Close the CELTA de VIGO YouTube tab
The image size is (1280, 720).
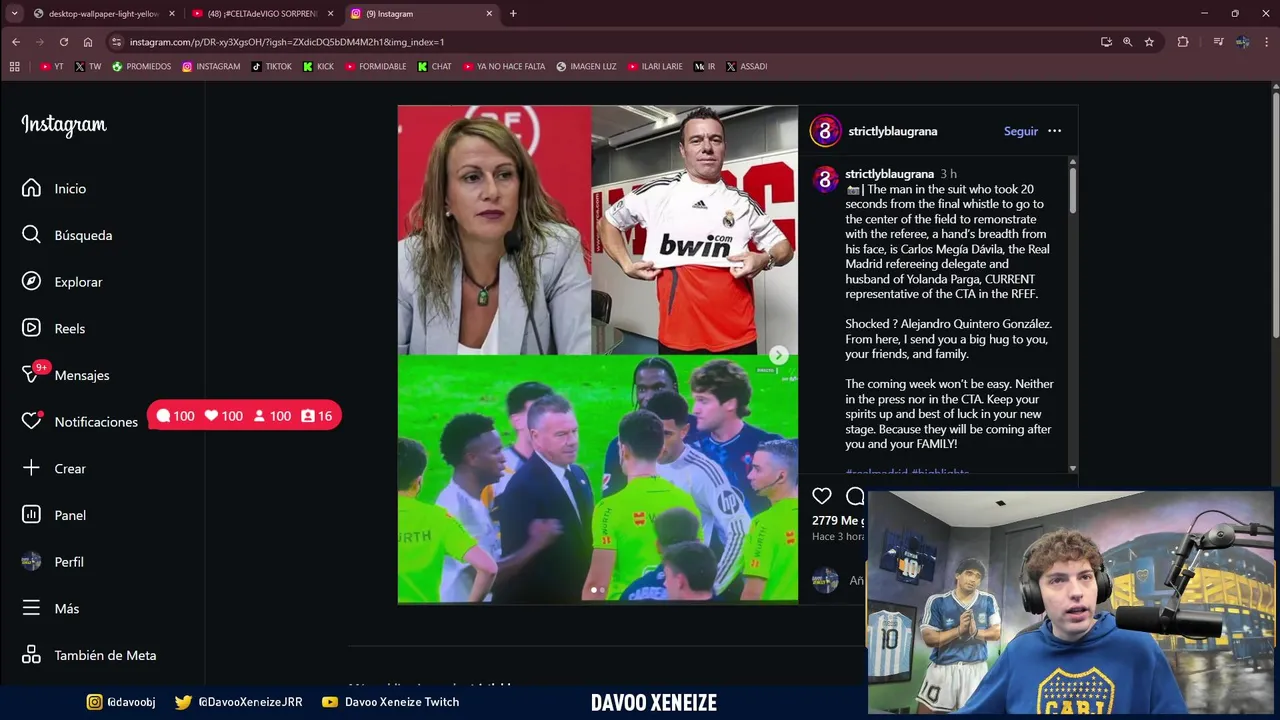pos(330,14)
